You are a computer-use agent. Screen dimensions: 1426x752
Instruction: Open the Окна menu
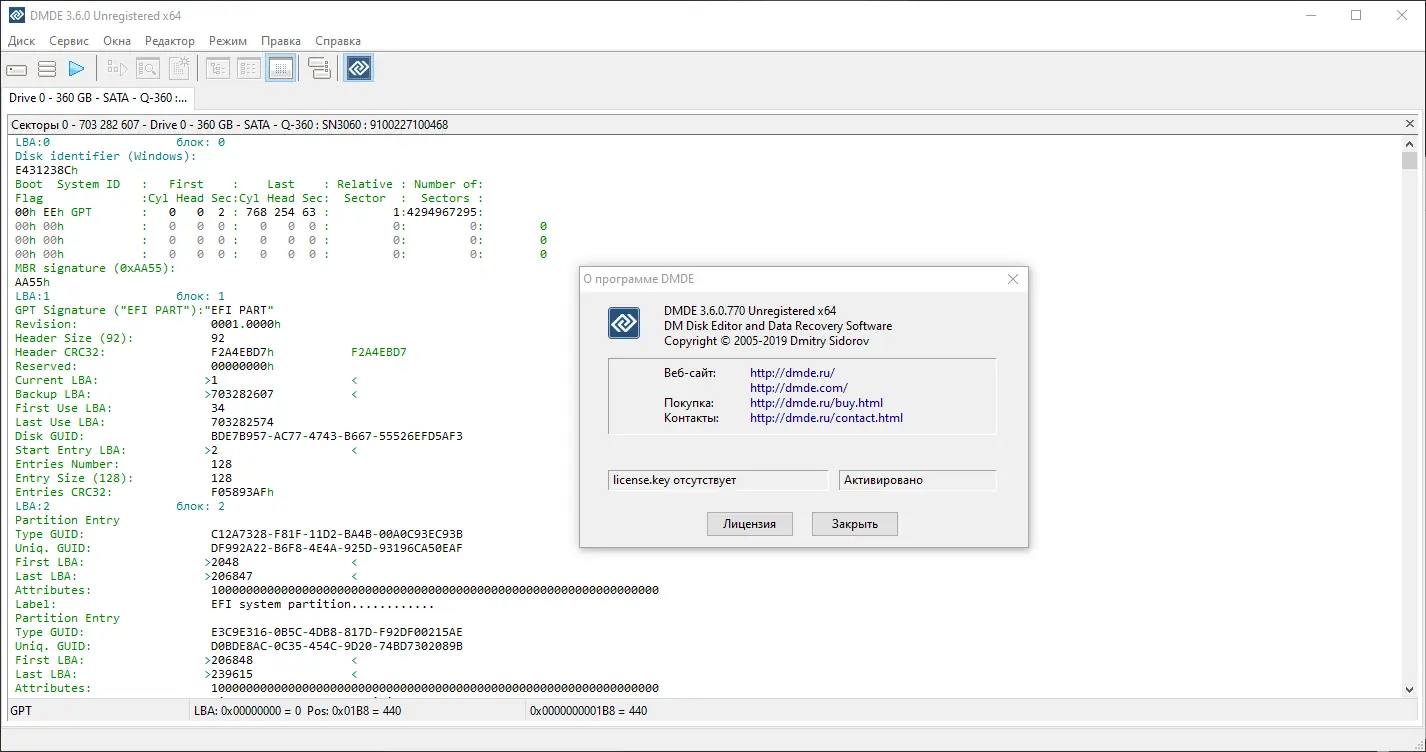coord(117,41)
